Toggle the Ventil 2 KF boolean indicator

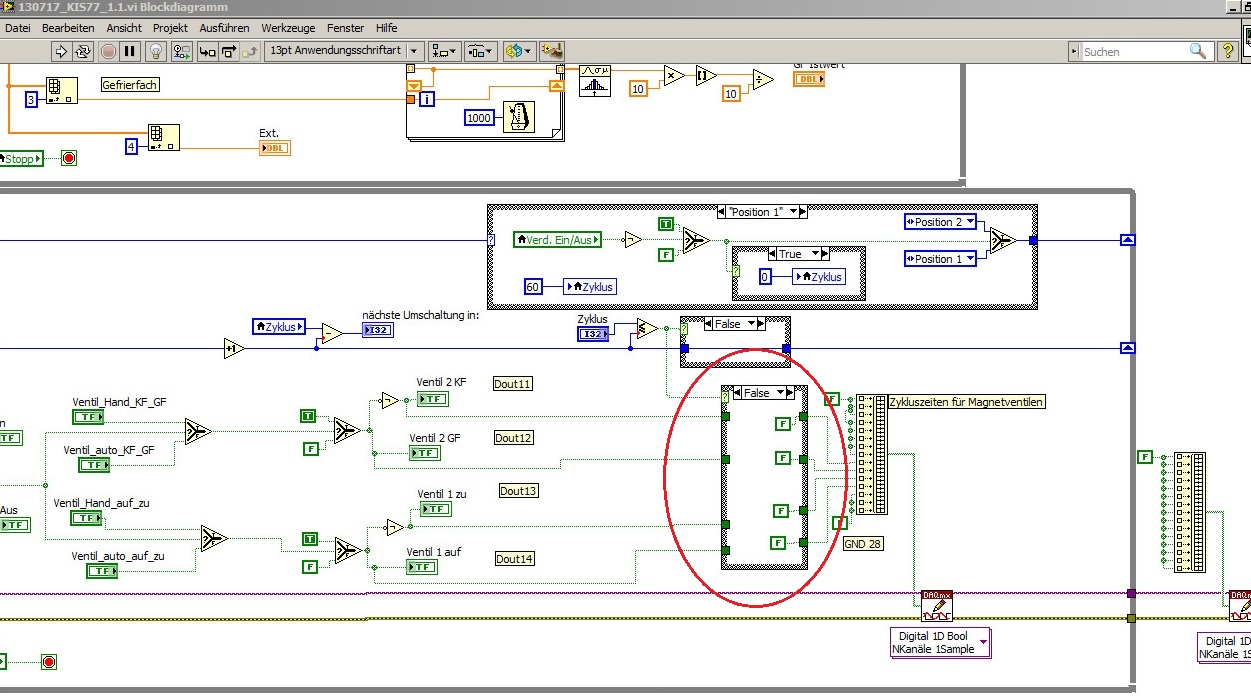coord(432,400)
